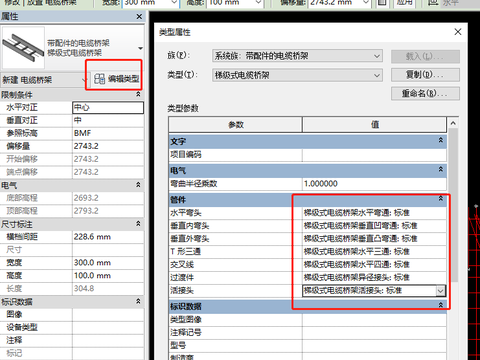The image size is (480, 360).
Task: Close the 属性 Properties panel
Action: click(139, 16)
